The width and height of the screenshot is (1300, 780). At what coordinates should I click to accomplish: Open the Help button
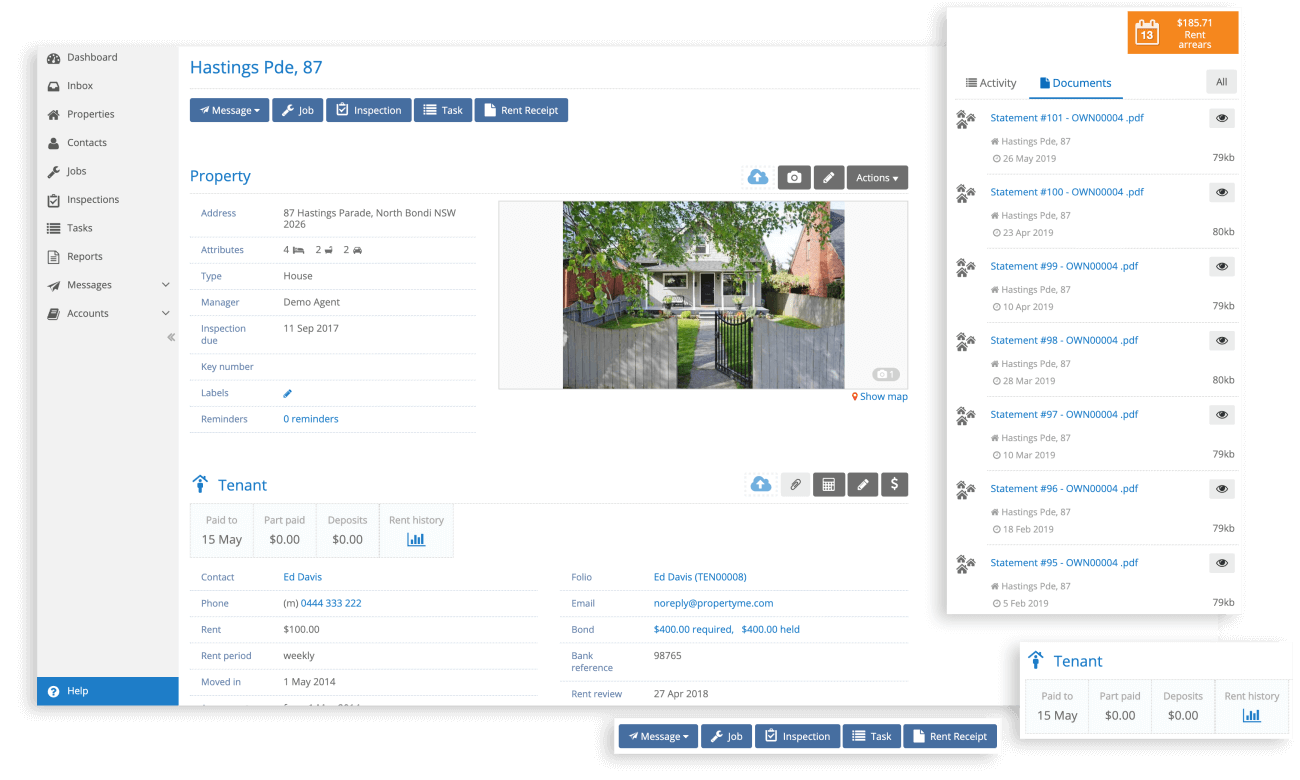pos(108,691)
